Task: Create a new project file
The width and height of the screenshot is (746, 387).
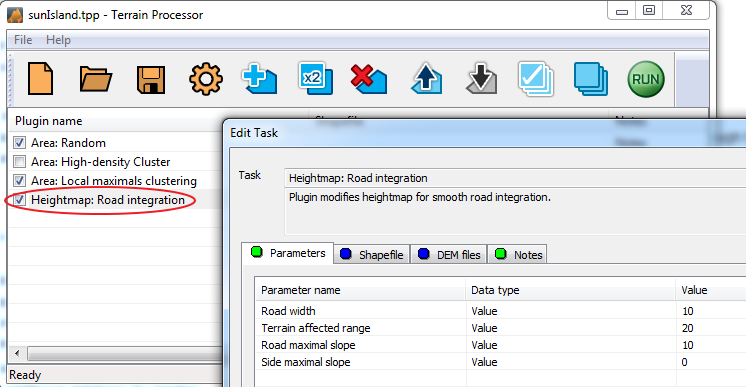Action: tap(40, 79)
